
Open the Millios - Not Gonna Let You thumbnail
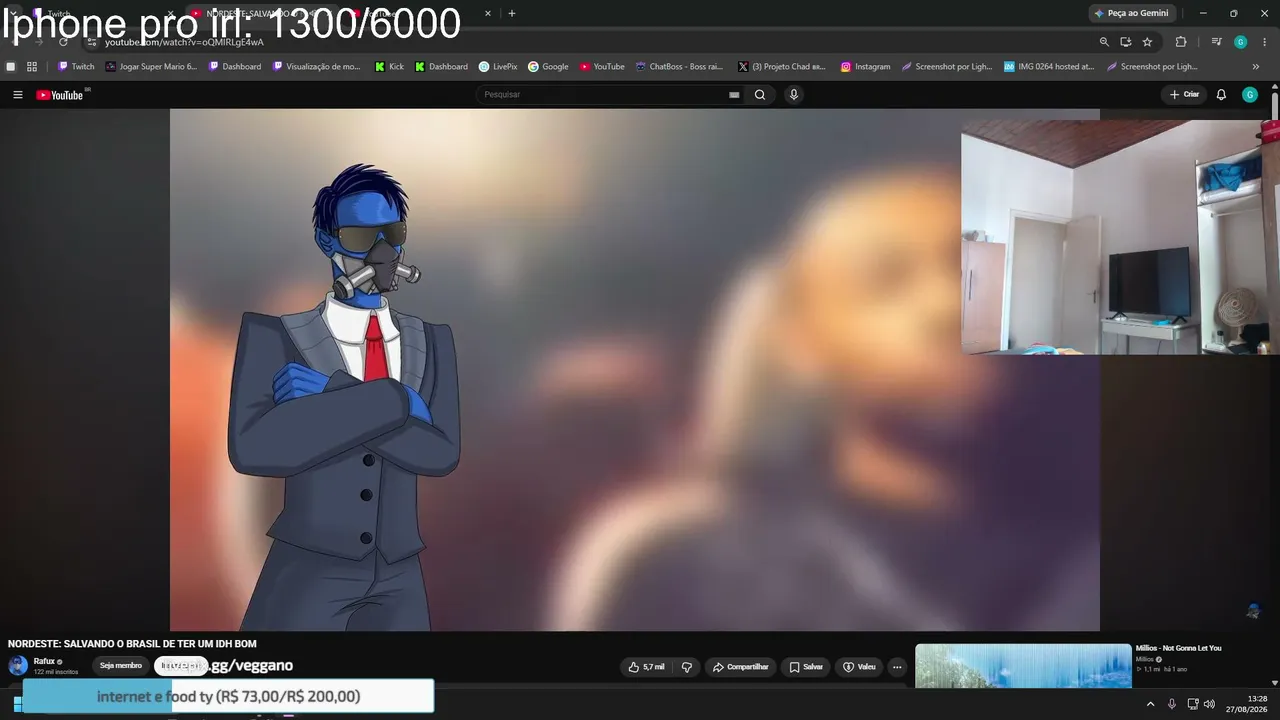click(x=1023, y=666)
